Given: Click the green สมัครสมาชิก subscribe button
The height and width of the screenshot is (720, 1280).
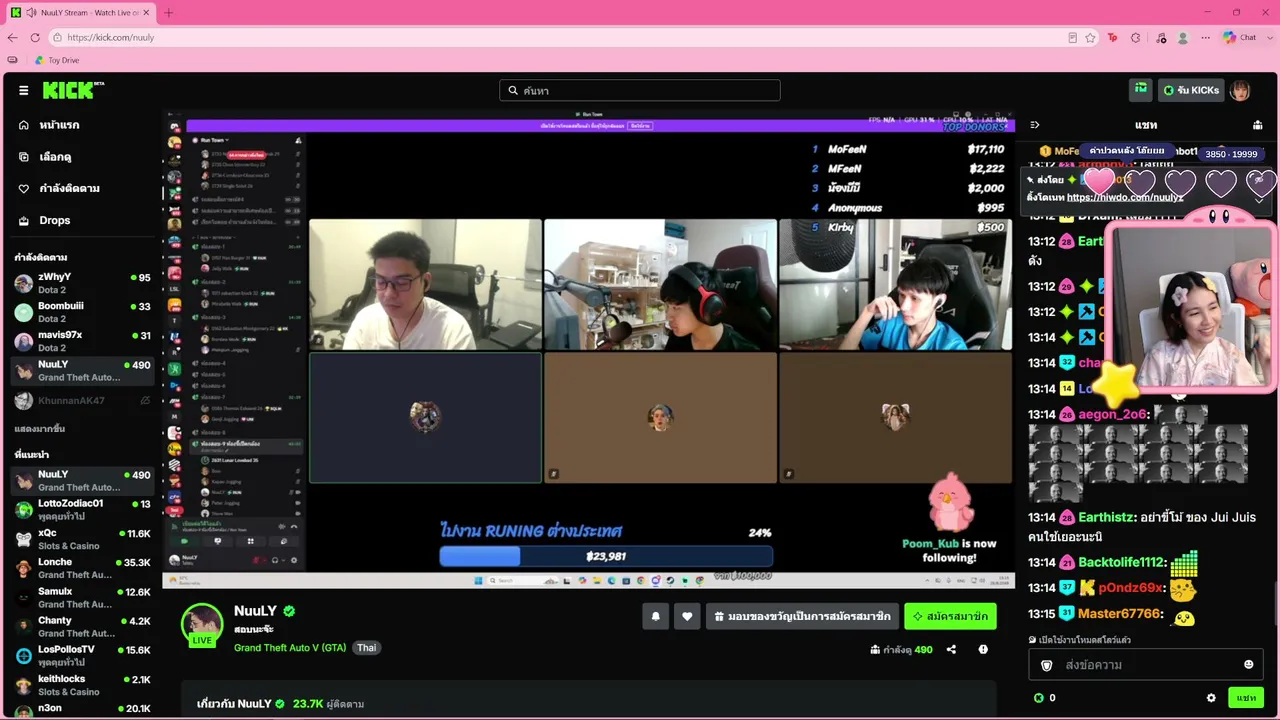Looking at the screenshot, I should point(950,617).
